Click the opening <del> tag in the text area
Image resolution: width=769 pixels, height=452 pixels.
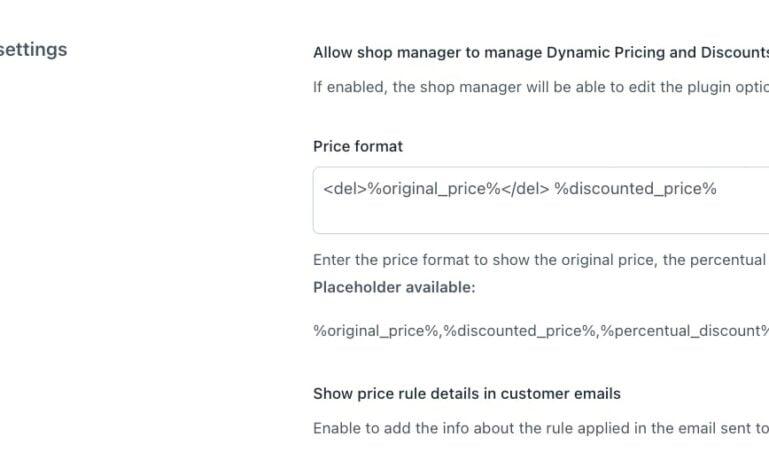(x=345, y=189)
